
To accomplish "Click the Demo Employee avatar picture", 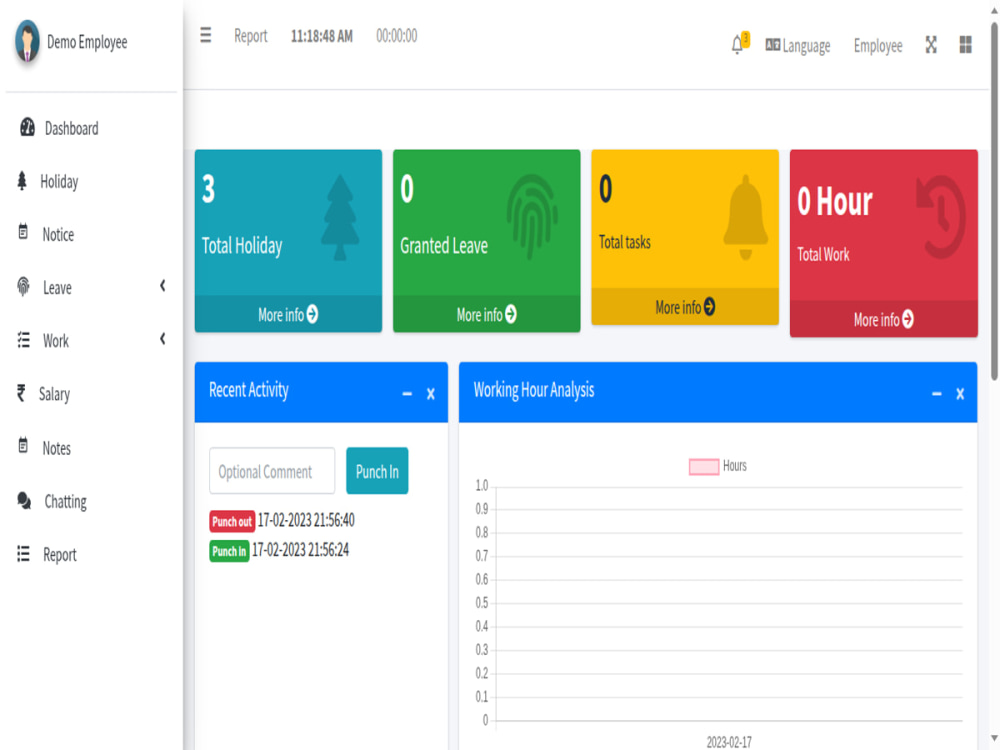I will pyautogui.click(x=27, y=41).
